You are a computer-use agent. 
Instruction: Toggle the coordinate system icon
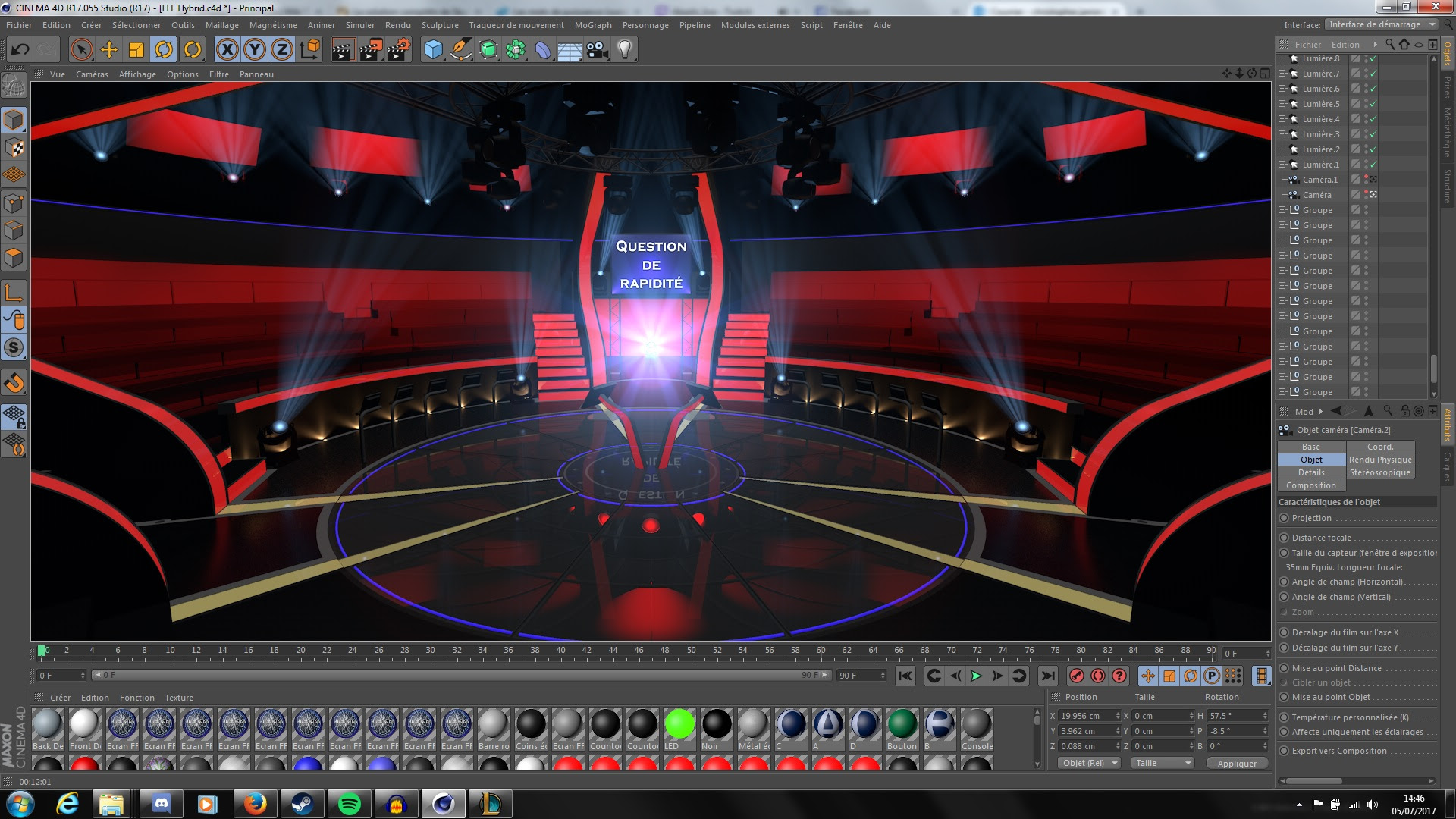click(x=309, y=50)
